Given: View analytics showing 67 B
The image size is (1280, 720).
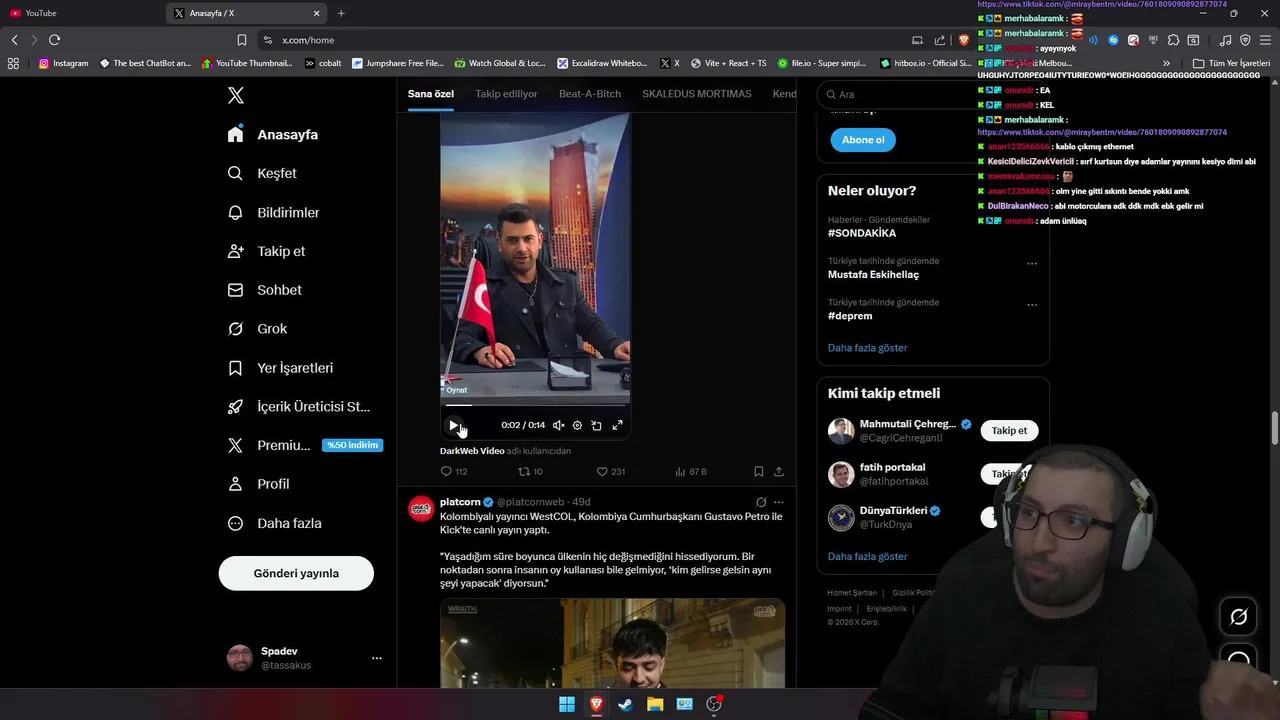Looking at the screenshot, I should coord(691,471).
